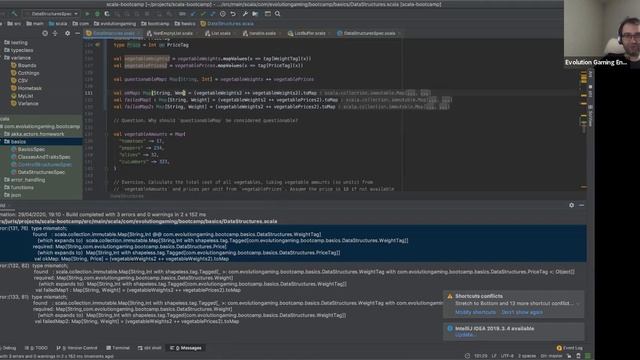Click 'Modify shortcuts' link in notification

coord(476,312)
